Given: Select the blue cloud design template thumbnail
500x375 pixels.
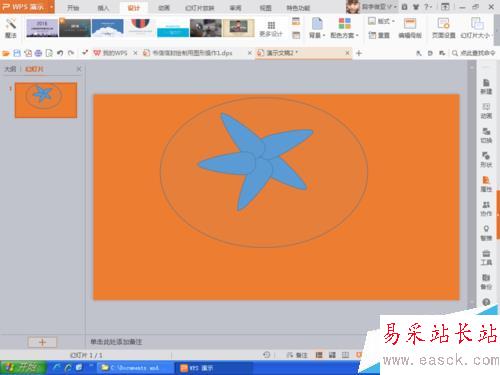Looking at the screenshot, I should click(x=108, y=28).
